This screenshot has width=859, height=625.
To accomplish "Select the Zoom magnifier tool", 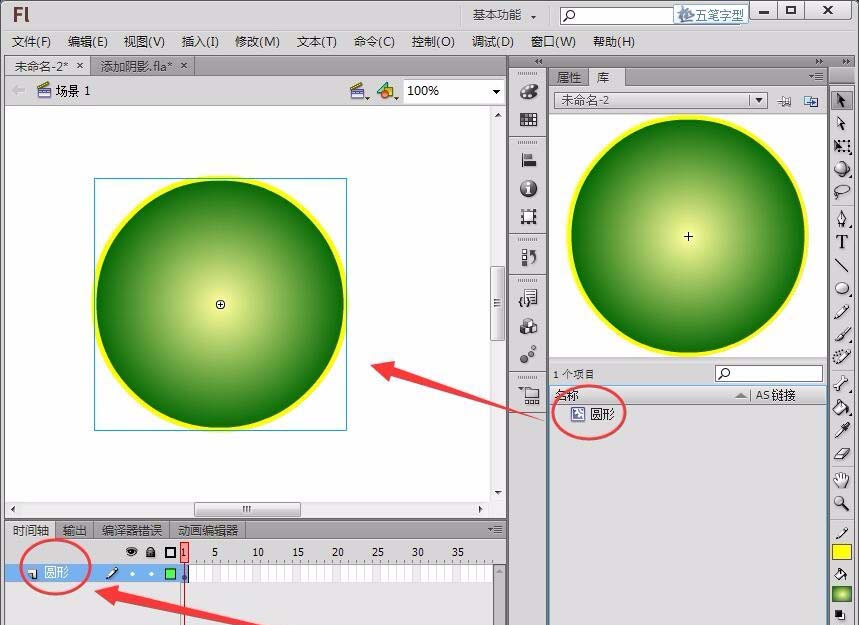I will click(841, 503).
